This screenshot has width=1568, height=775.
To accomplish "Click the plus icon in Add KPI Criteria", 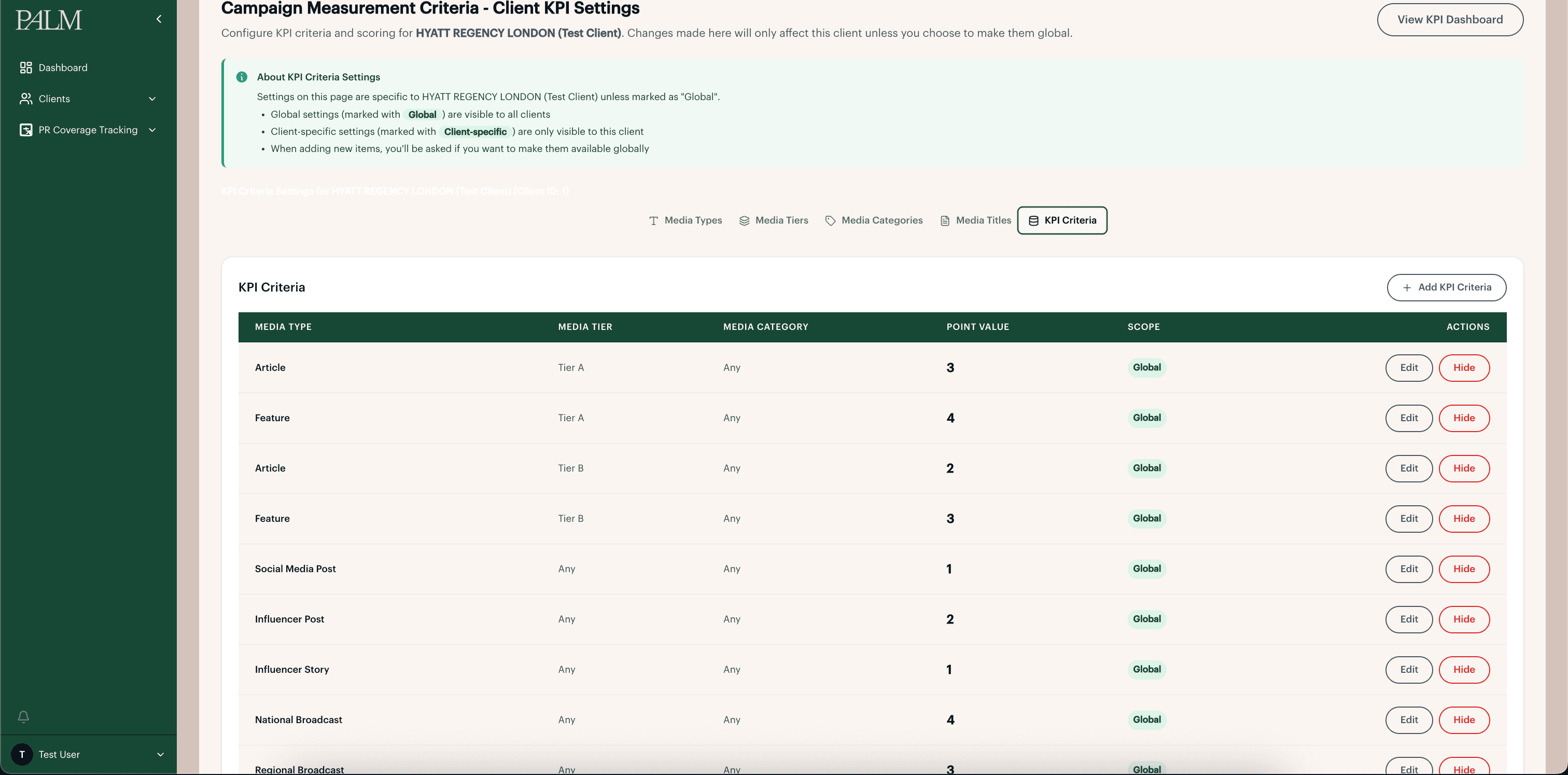I will click(1407, 288).
